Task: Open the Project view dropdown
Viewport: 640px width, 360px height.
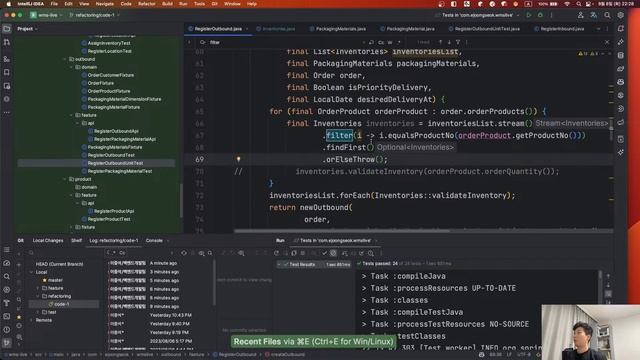Action: coord(27,29)
